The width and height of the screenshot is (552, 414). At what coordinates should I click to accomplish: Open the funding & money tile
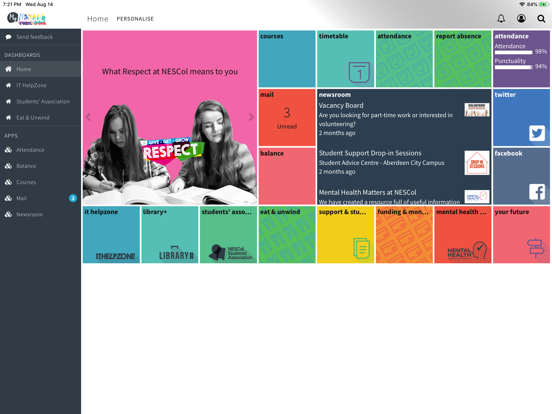coord(404,234)
